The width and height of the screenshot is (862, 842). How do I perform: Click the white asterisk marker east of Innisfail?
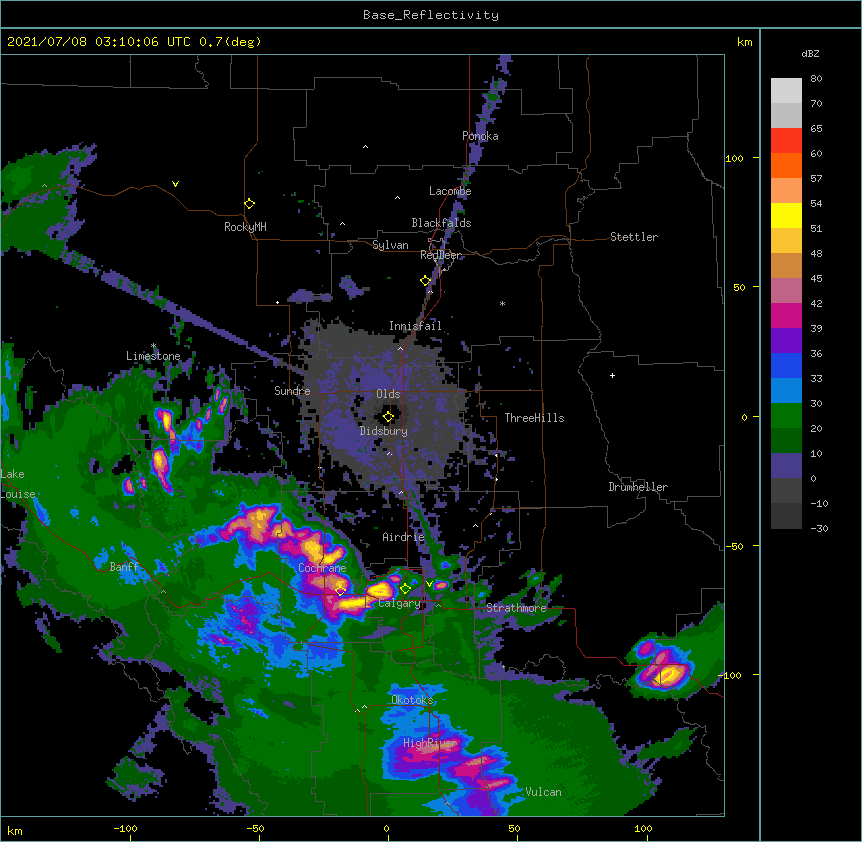click(x=502, y=303)
